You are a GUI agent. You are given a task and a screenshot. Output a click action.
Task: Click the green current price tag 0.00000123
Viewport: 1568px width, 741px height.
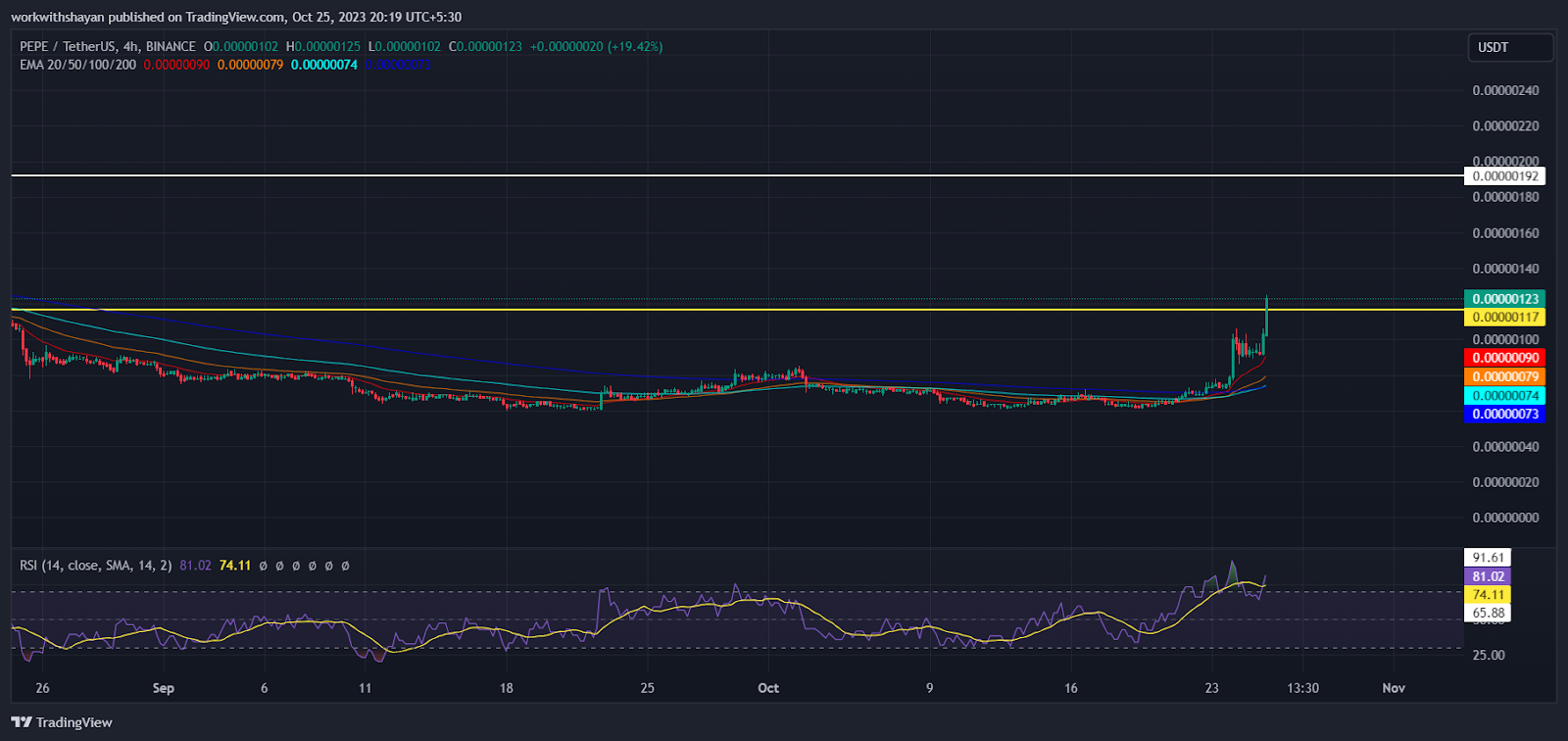[1504, 299]
